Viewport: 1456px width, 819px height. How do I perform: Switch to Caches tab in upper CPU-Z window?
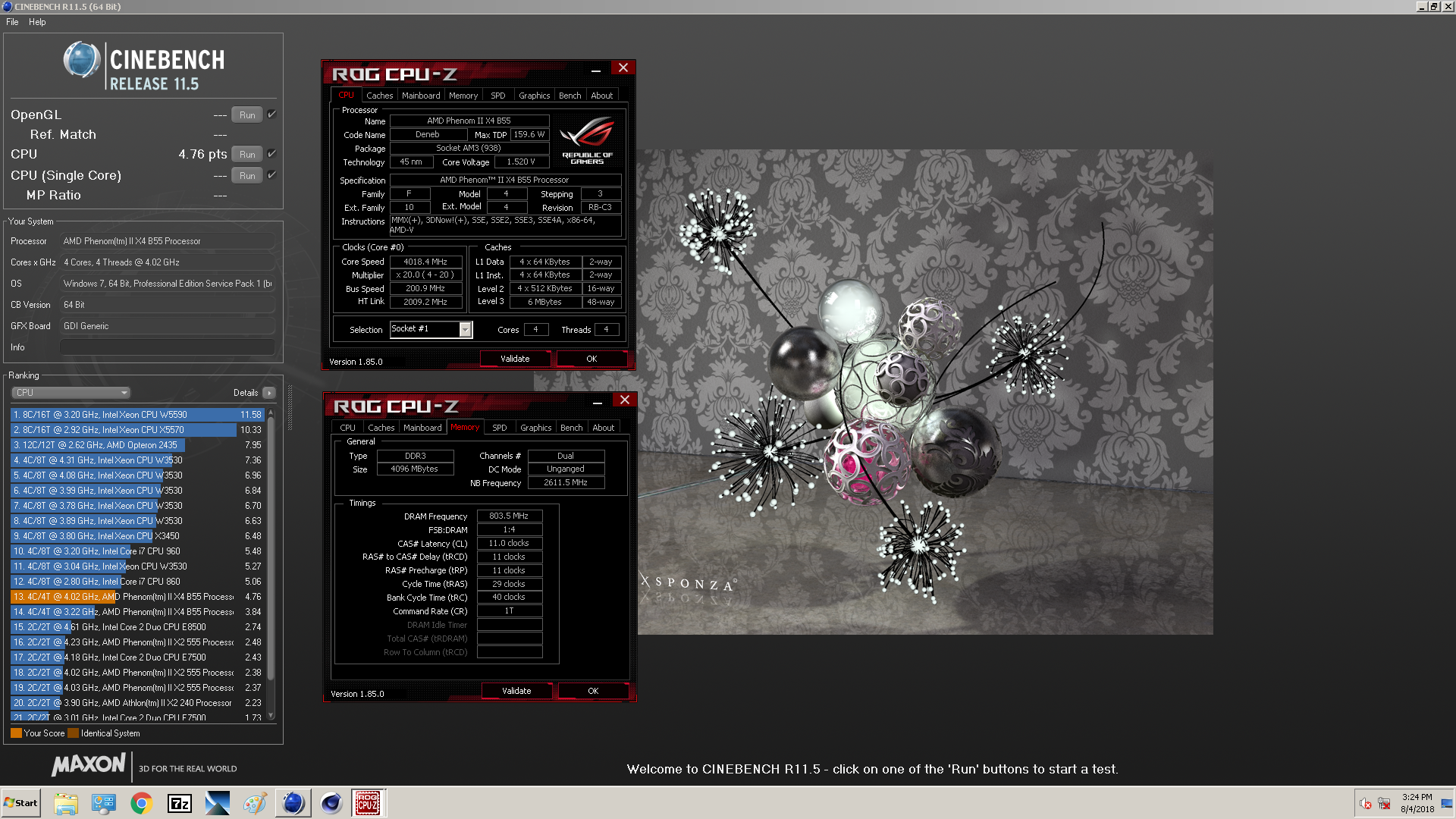click(379, 96)
